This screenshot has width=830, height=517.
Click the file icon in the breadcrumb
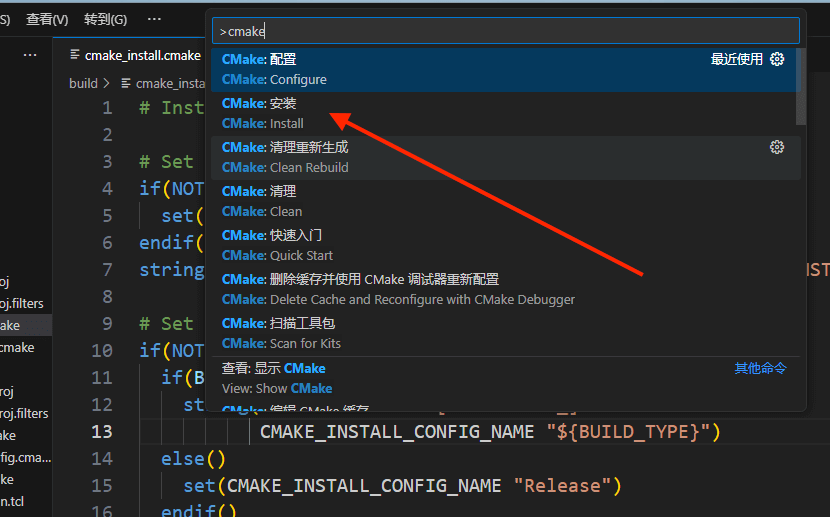click(x=126, y=84)
